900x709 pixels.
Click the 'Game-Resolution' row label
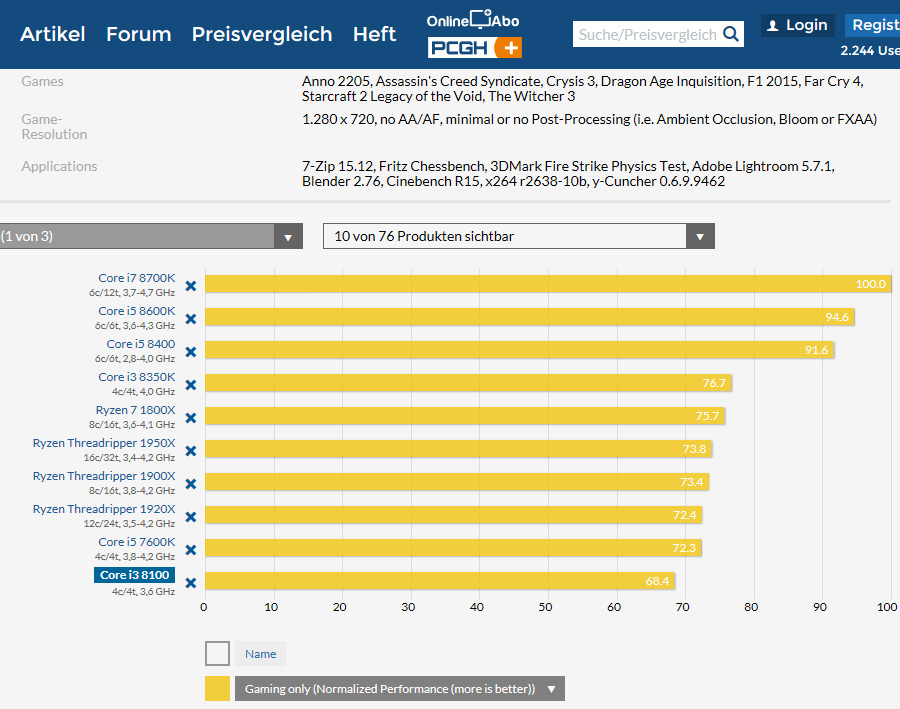pos(55,127)
